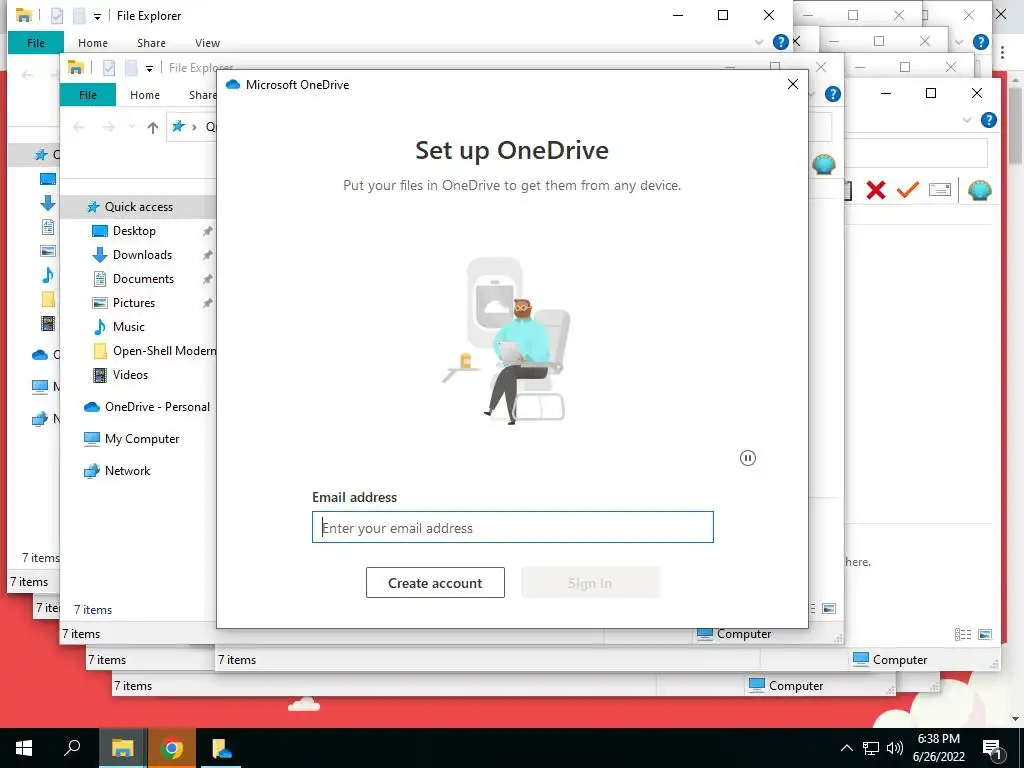Screen dimensions: 1024x768
Task: Click Forward arrow in second File Explorer window
Action: point(109,127)
